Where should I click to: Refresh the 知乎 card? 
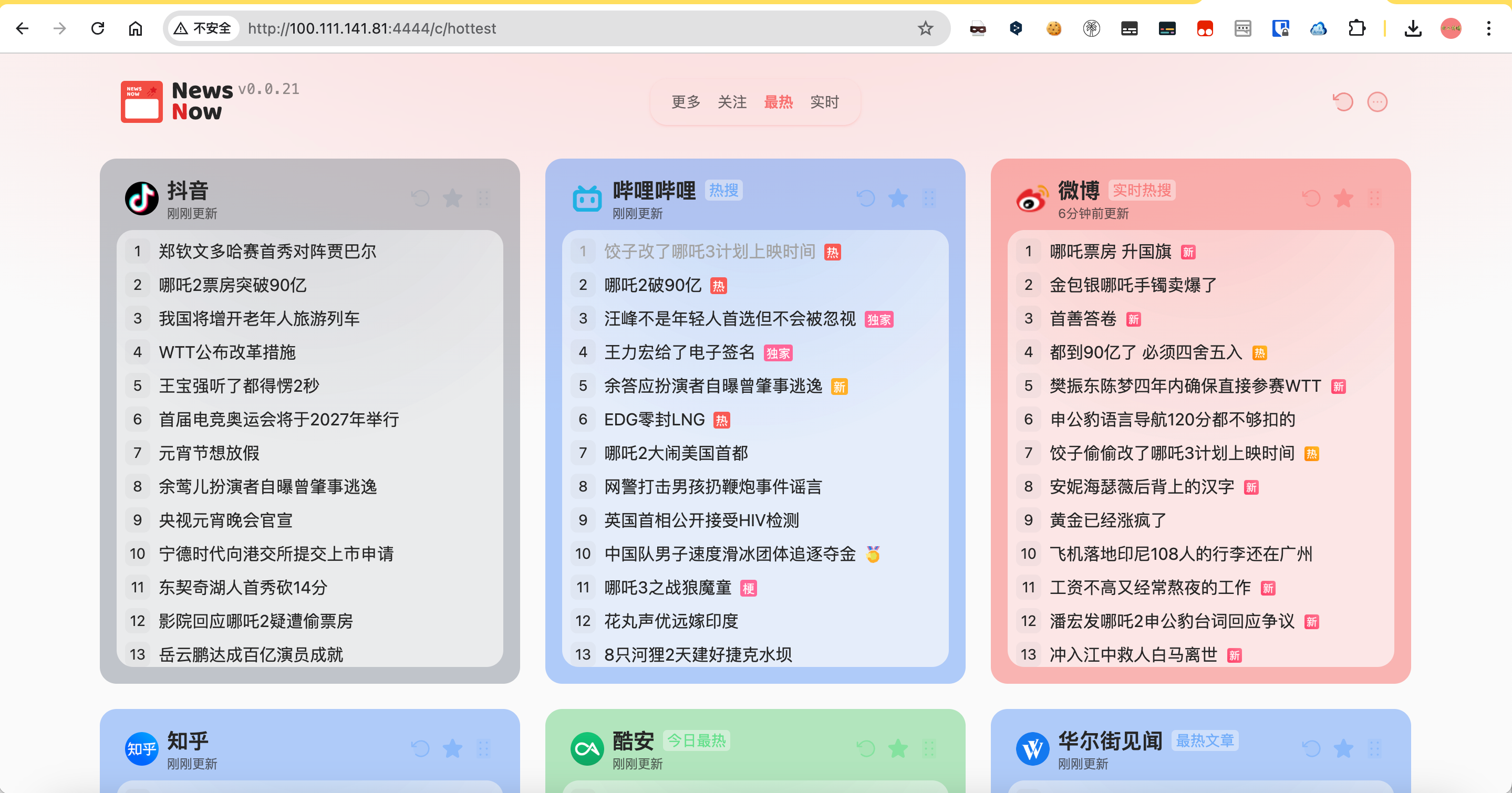point(420,748)
